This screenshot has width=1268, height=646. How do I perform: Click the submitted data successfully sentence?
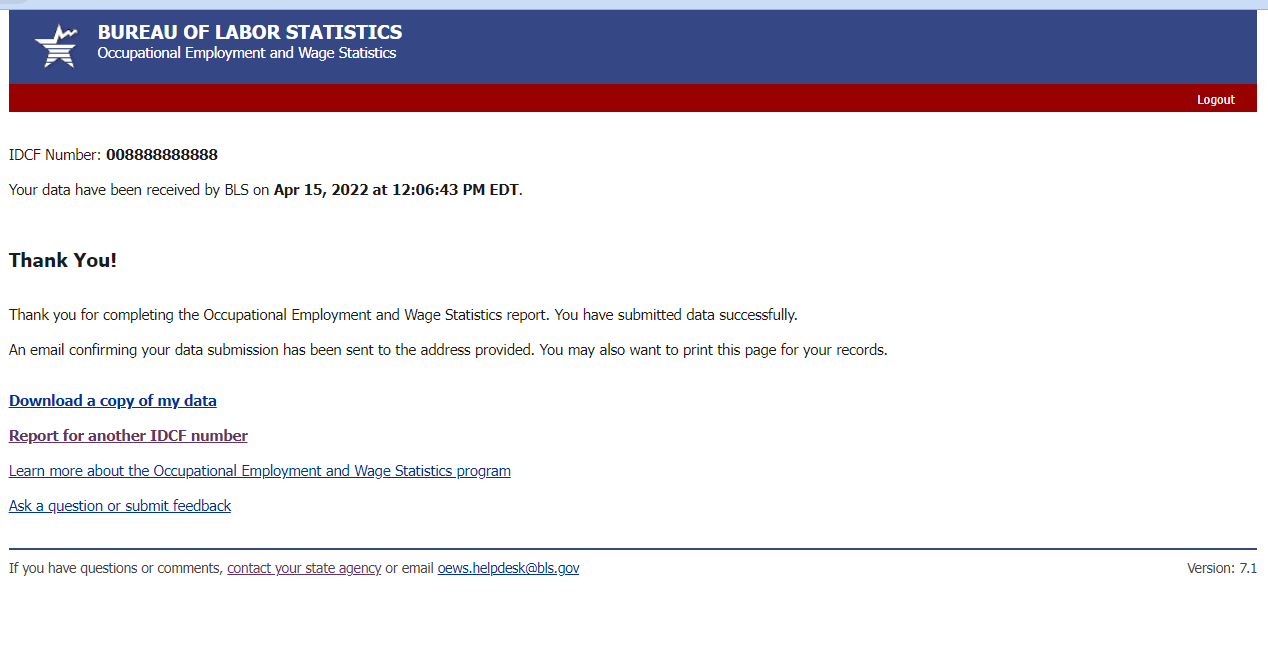point(676,315)
